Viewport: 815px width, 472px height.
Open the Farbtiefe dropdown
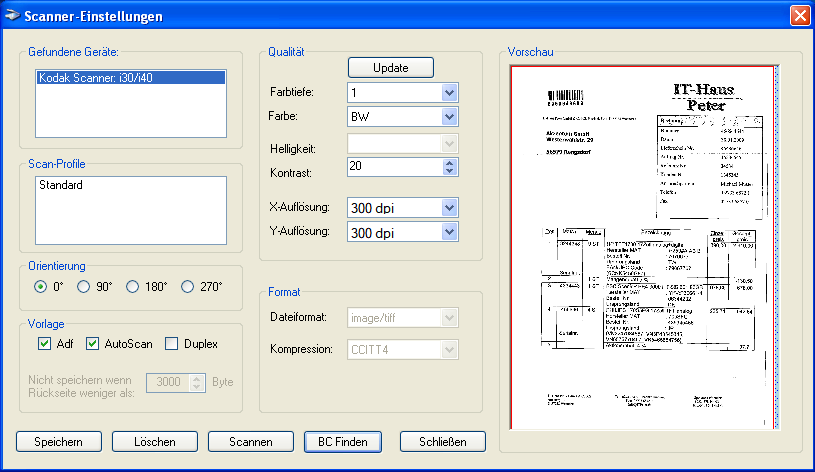pos(449,93)
